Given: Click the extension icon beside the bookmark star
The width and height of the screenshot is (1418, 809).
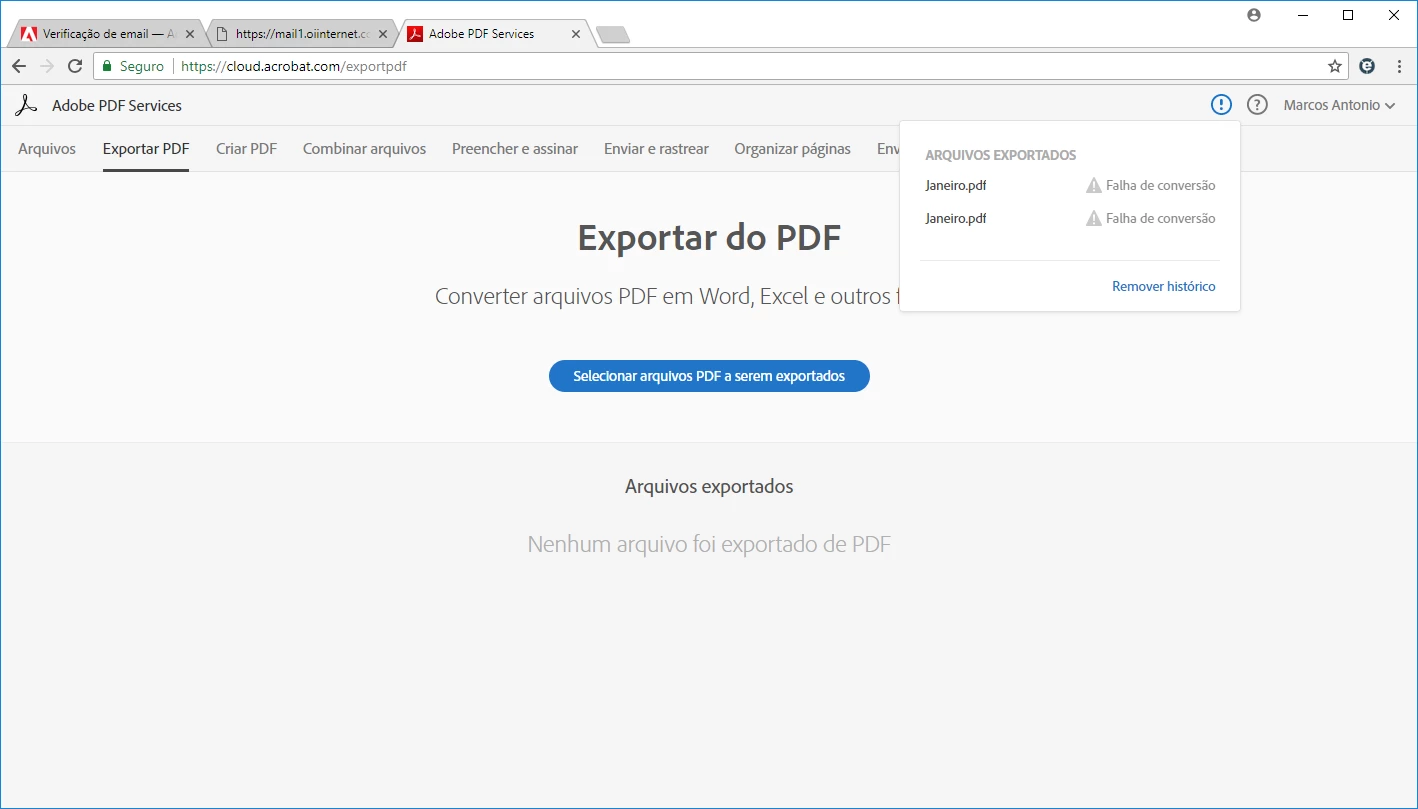Looking at the screenshot, I should (1367, 66).
